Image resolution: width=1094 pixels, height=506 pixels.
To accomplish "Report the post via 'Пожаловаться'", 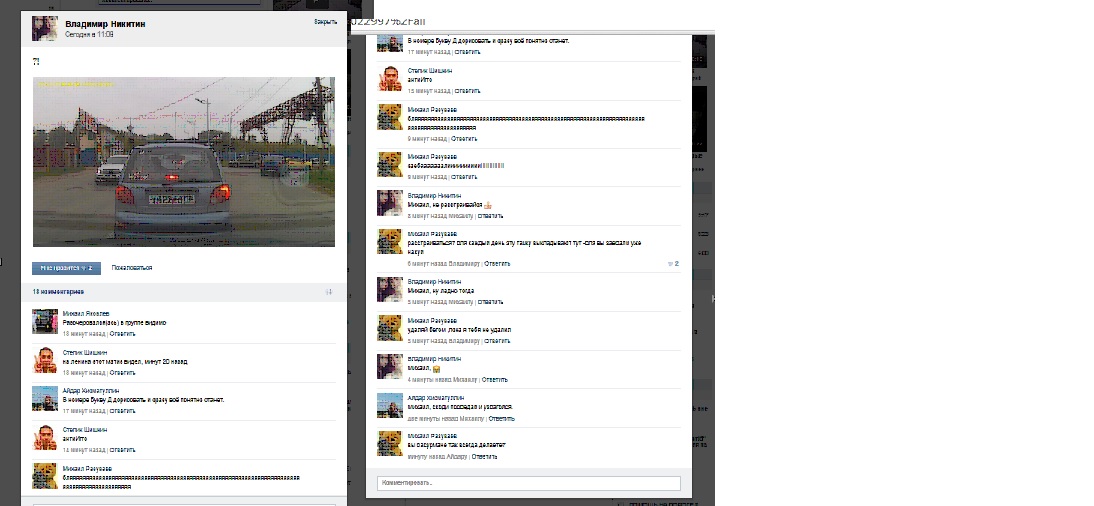I will 132,268.
